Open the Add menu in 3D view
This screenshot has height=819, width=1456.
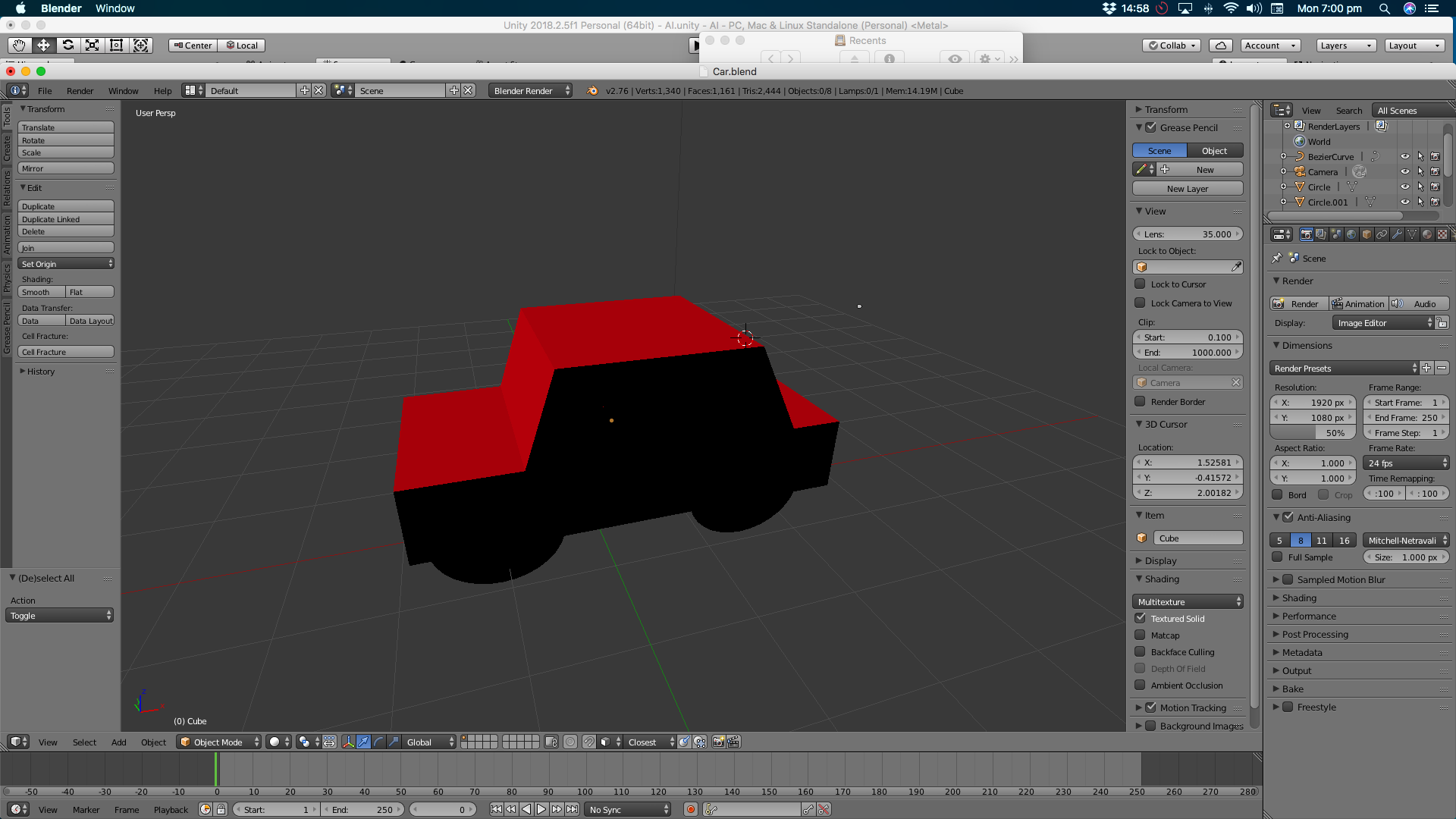(118, 742)
